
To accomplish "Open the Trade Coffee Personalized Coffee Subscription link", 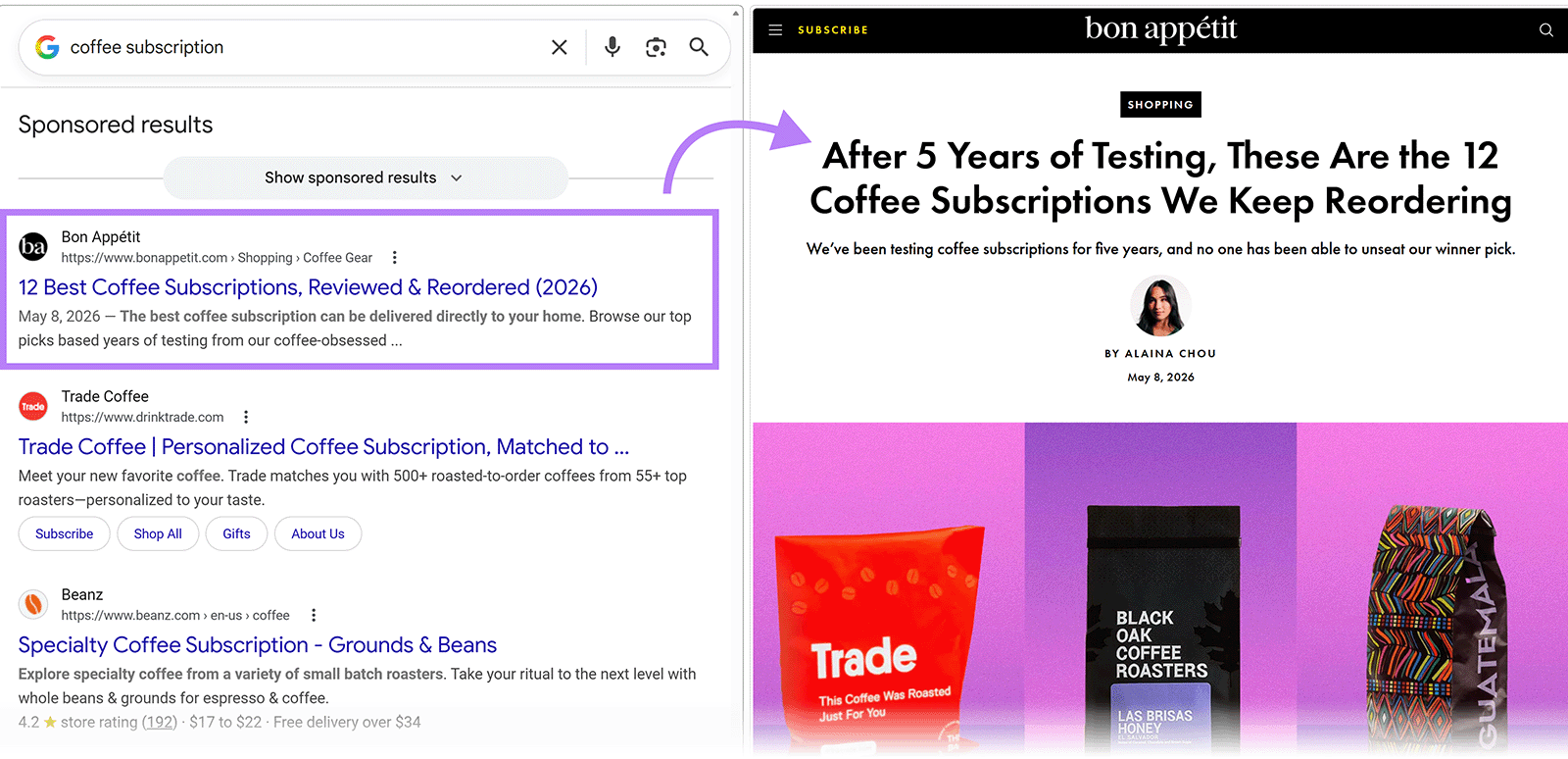I will click(323, 446).
